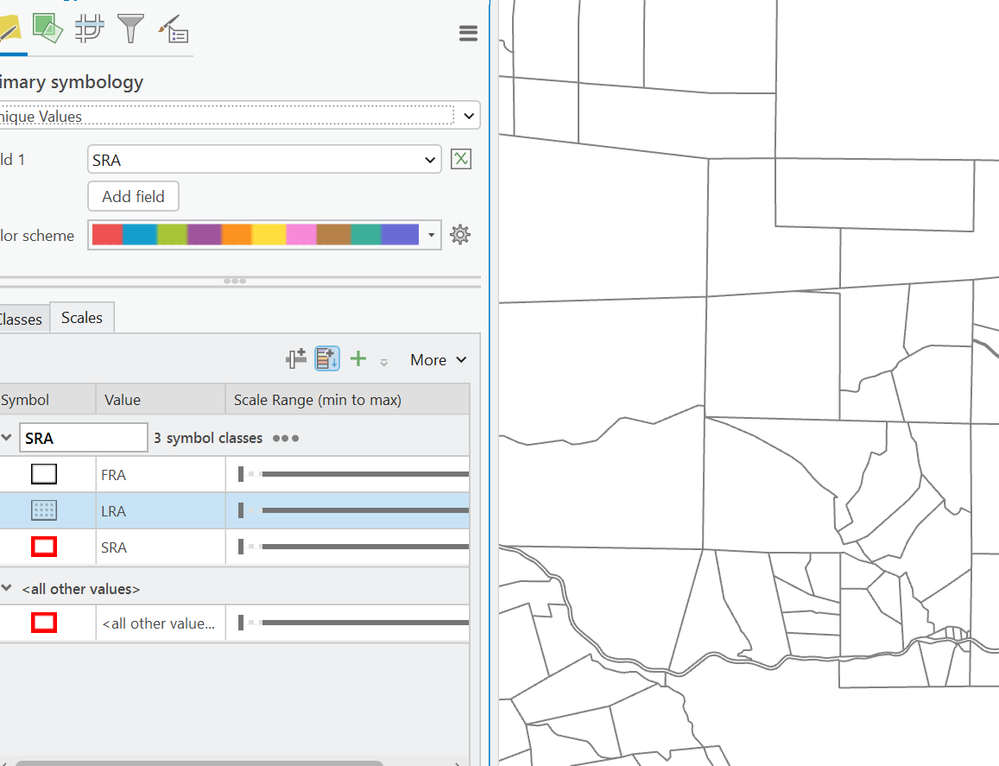Collapse the SRA symbol class group

[8, 437]
